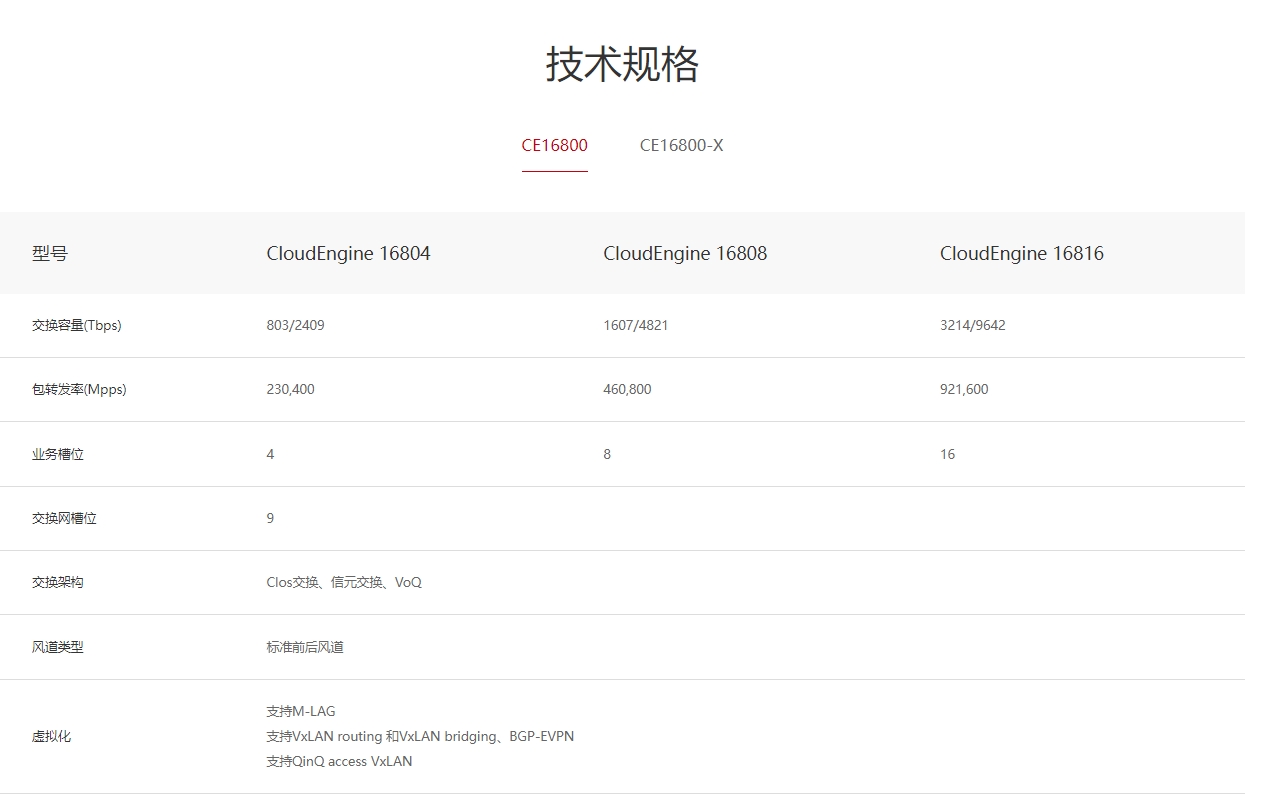Click the 交换容量(Tbps) row label
Viewport: 1264px width, 798px height.
click(x=76, y=326)
